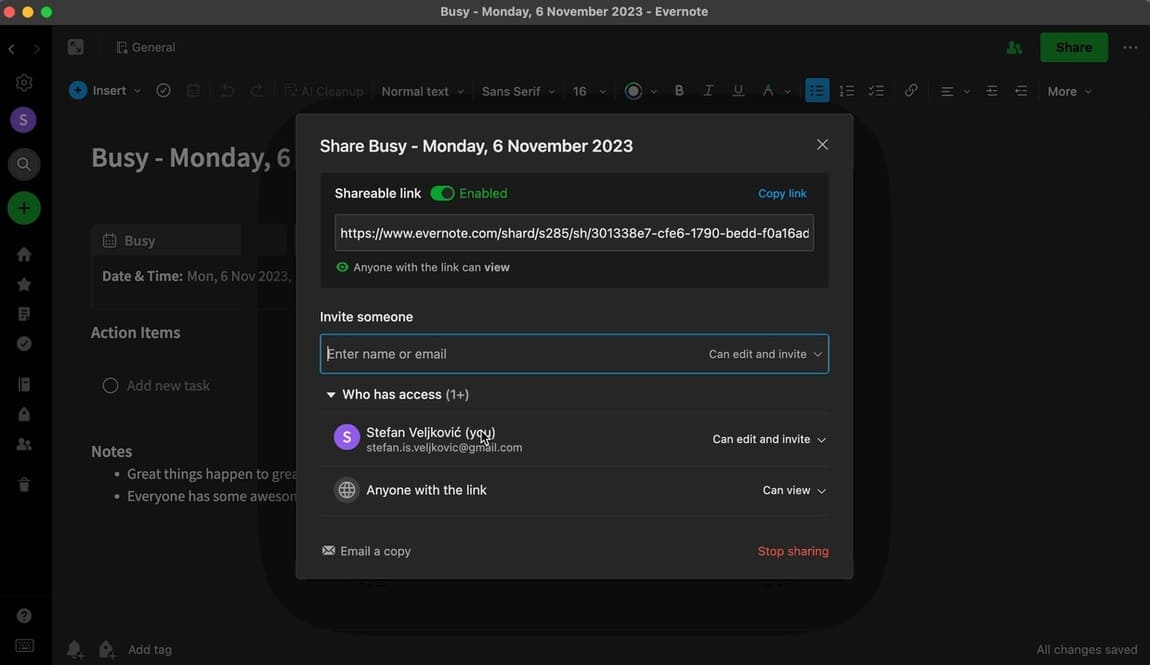Screen dimensions: 1150x665
Task: Open Search in the sidebar
Action: click(x=23, y=164)
